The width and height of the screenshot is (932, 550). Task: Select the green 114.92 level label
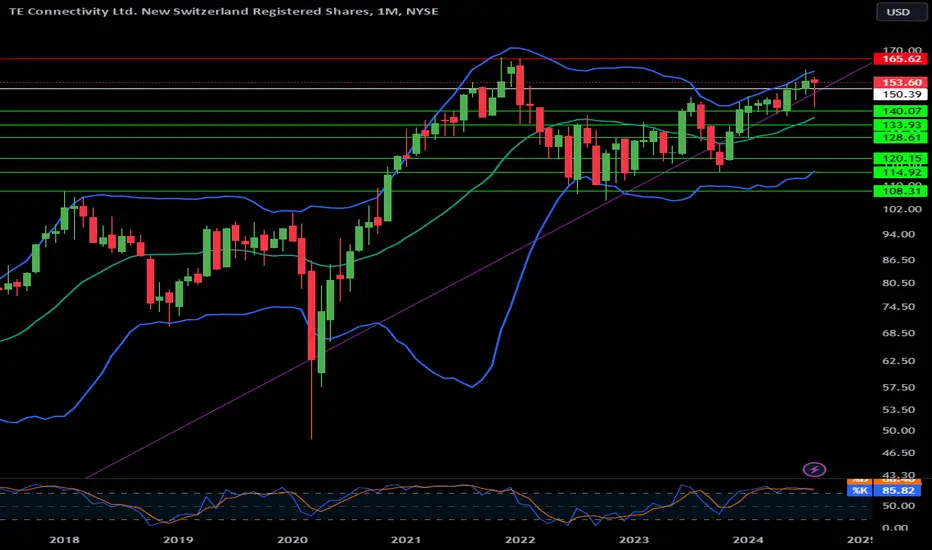tap(901, 172)
